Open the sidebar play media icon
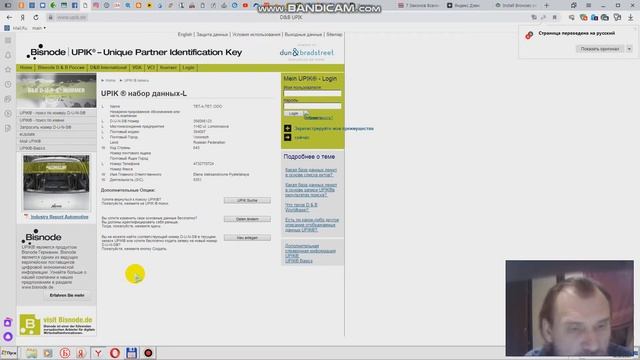This screenshot has width=640, height=360. tap(8, 114)
